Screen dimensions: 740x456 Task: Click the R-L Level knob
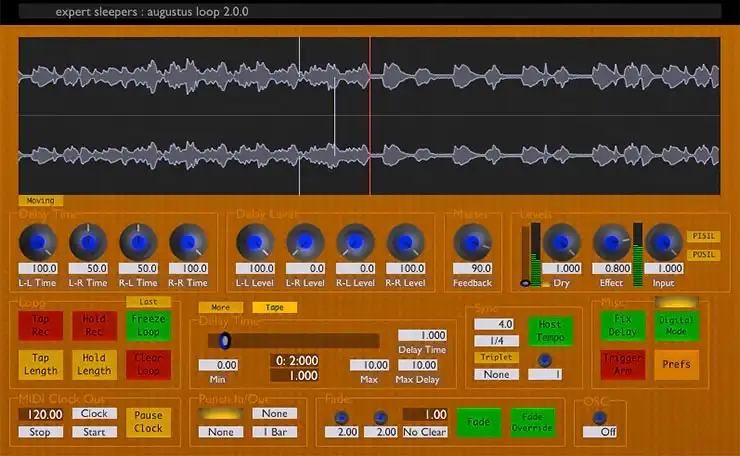(x=355, y=243)
